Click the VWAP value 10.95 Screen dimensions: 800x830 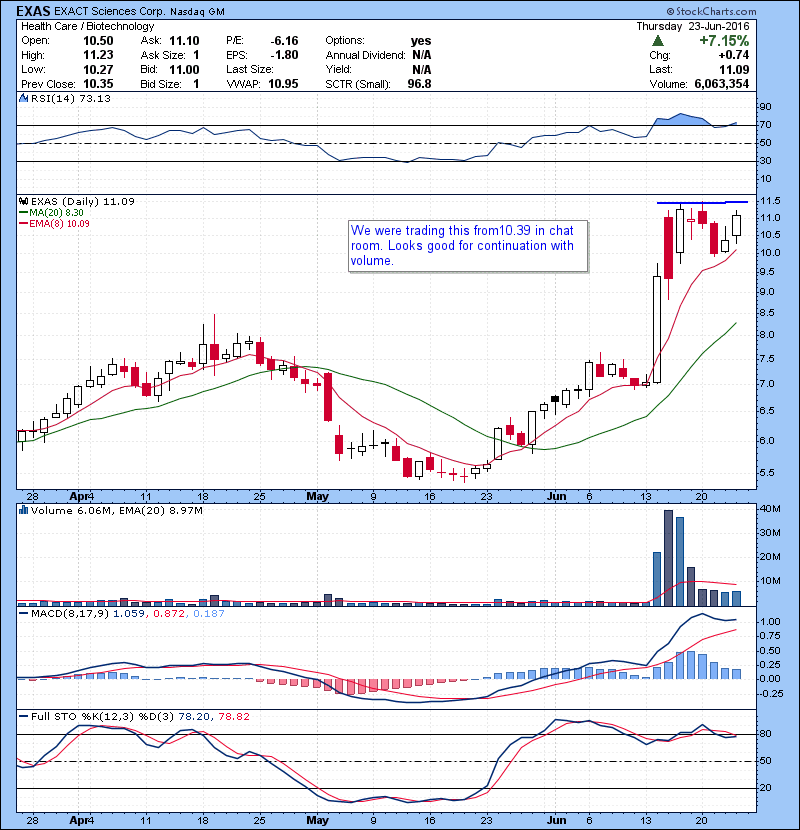[x=283, y=84]
